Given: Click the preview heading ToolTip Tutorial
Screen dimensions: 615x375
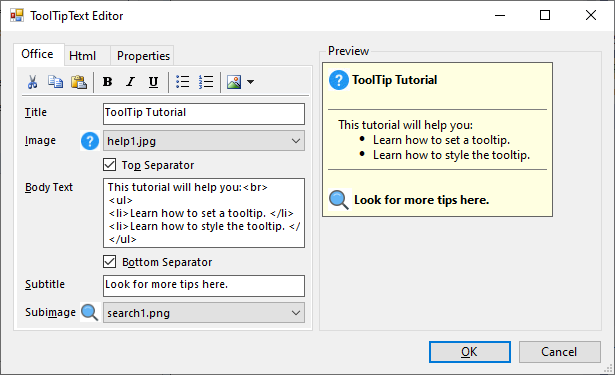Looking at the screenshot, I should pyautogui.click(x=395, y=80).
